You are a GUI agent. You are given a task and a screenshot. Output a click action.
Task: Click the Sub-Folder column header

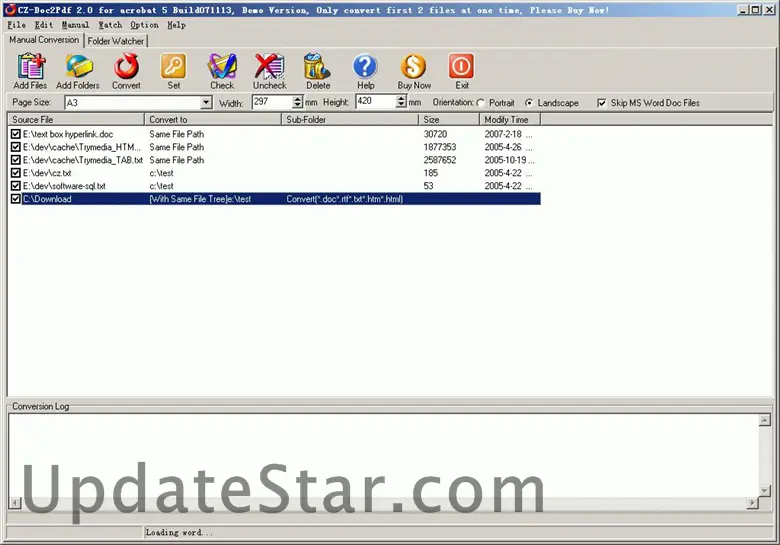coord(350,120)
